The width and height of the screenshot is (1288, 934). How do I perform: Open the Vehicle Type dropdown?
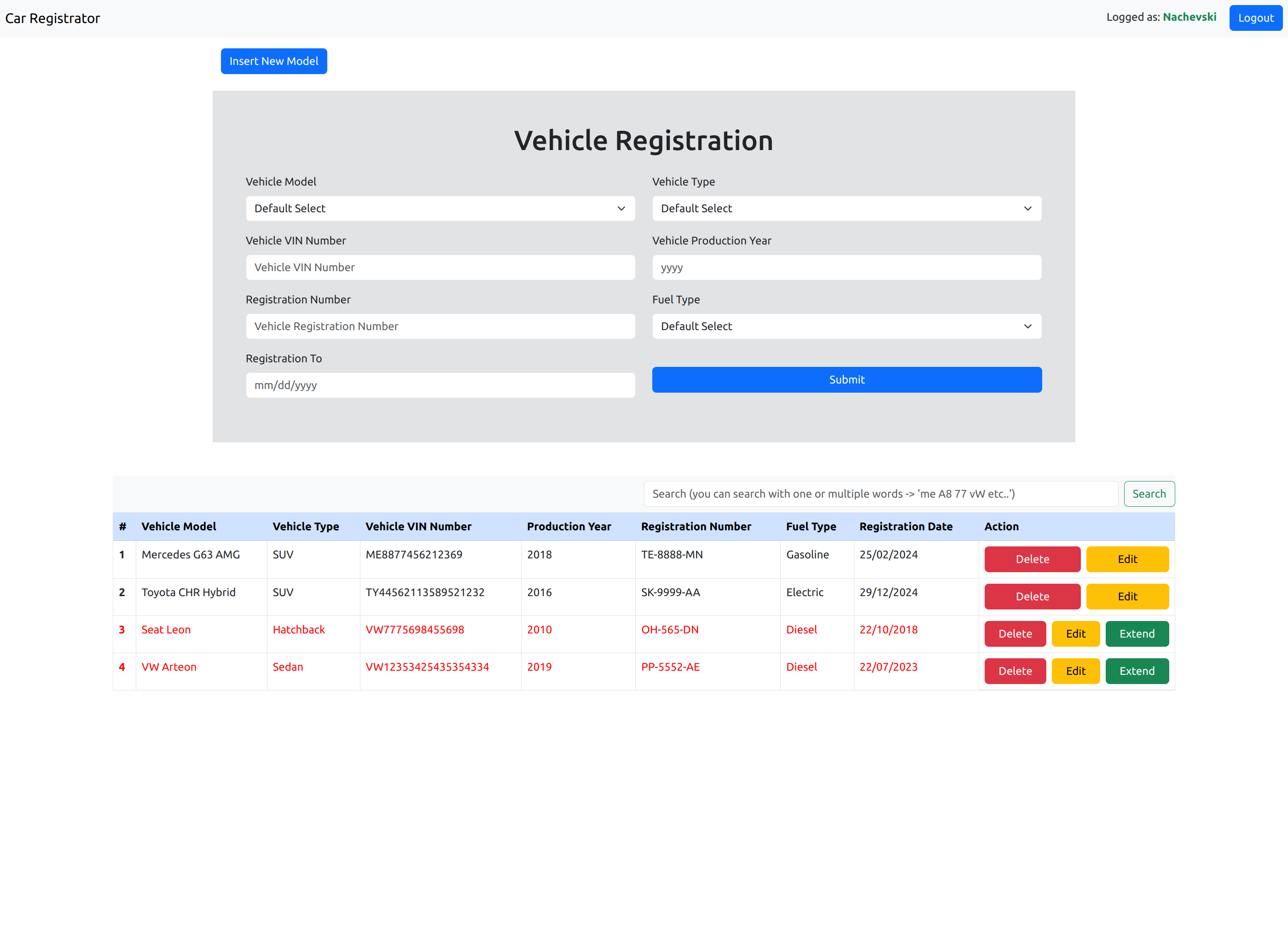click(846, 209)
